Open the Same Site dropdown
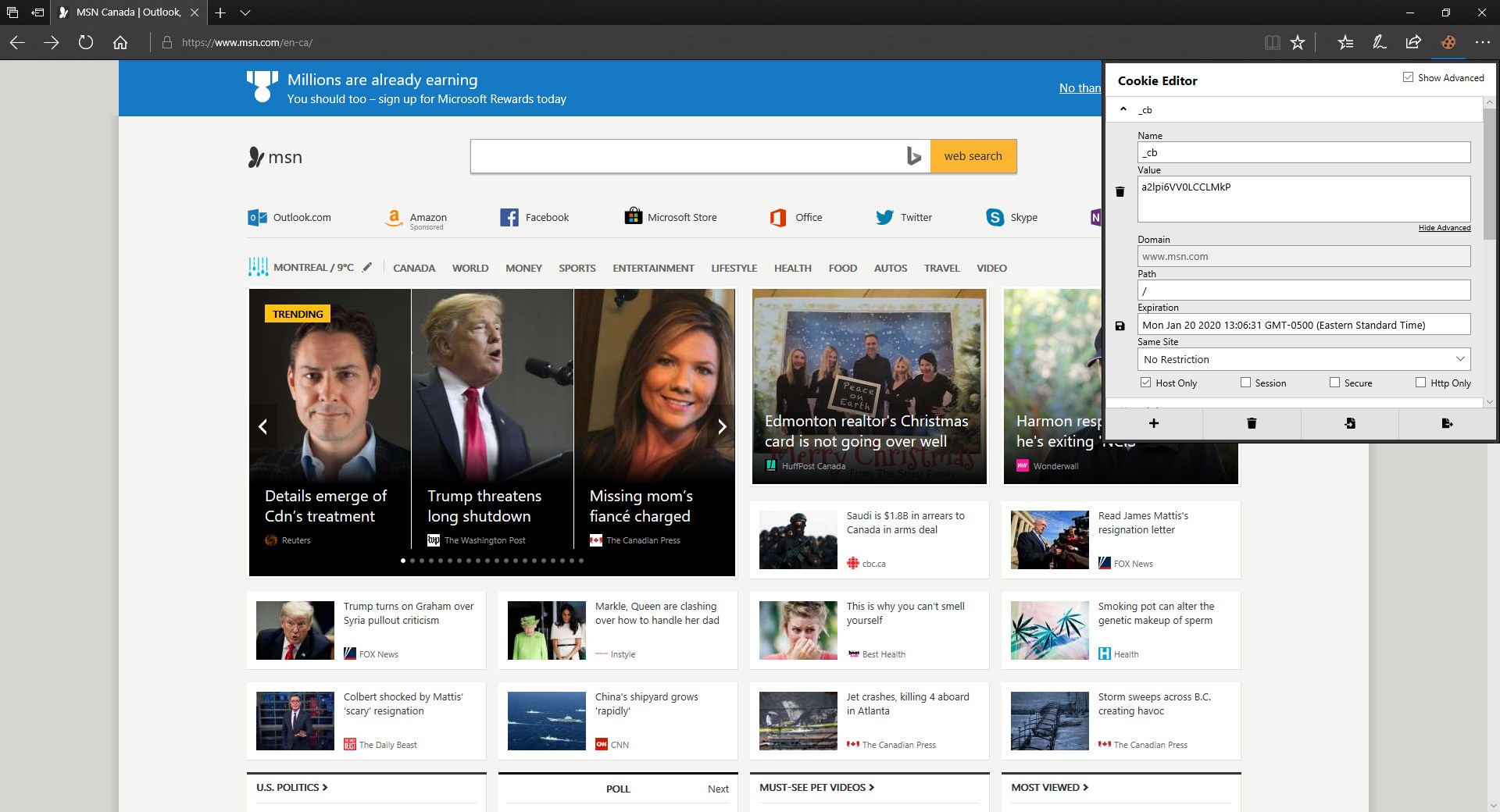The height and width of the screenshot is (812, 1500). click(1304, 359)
